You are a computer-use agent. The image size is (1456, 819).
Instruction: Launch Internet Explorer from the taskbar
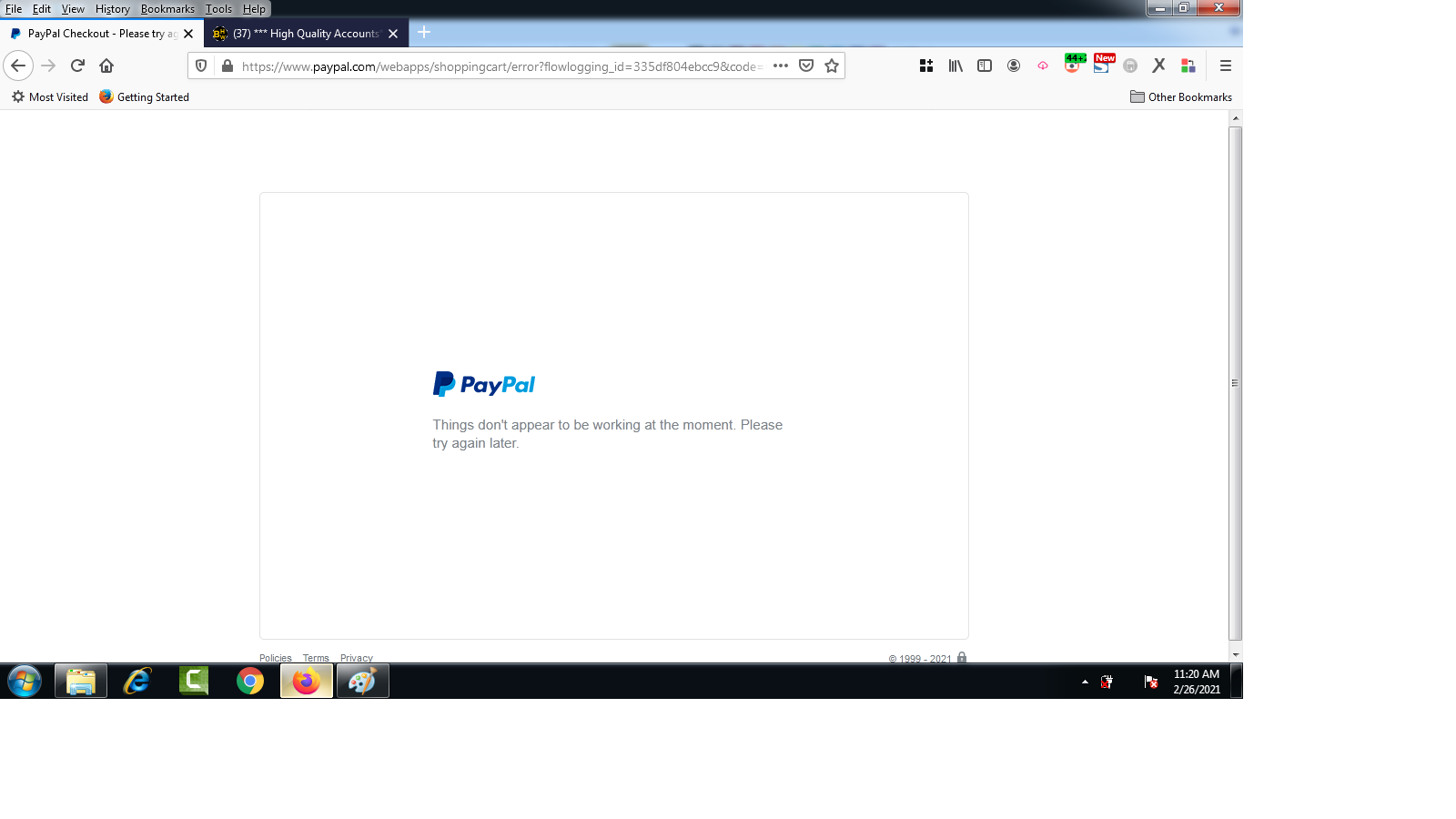137,681
